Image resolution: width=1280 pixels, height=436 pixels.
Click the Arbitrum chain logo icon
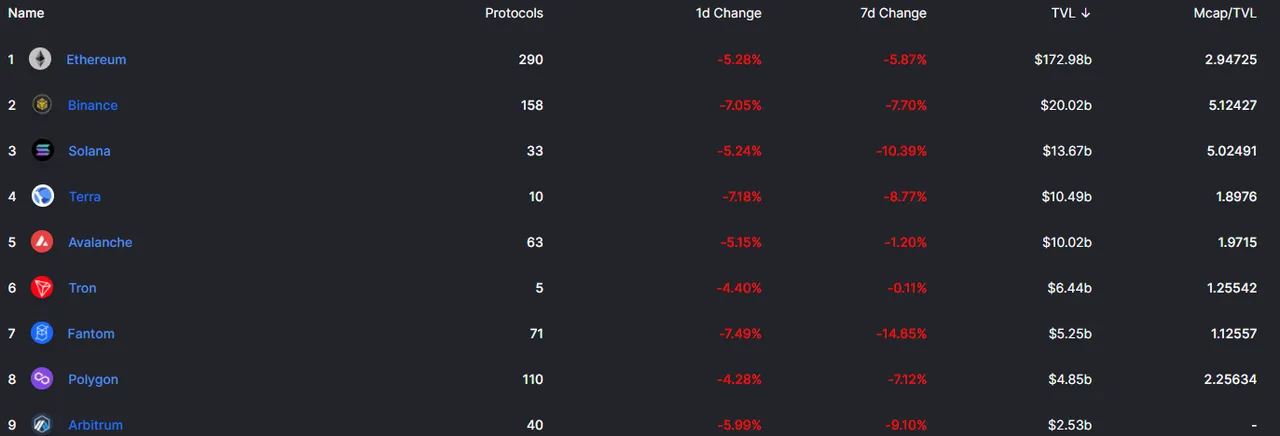pyautogui.click(x=42, y=425)
